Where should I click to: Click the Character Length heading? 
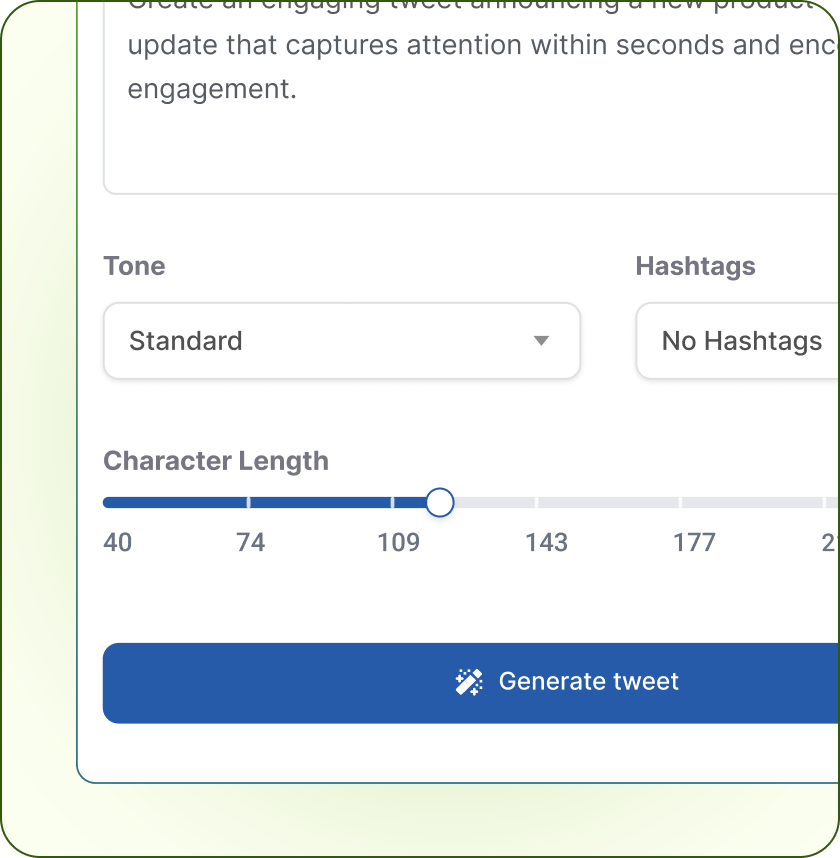click(216, 461)
